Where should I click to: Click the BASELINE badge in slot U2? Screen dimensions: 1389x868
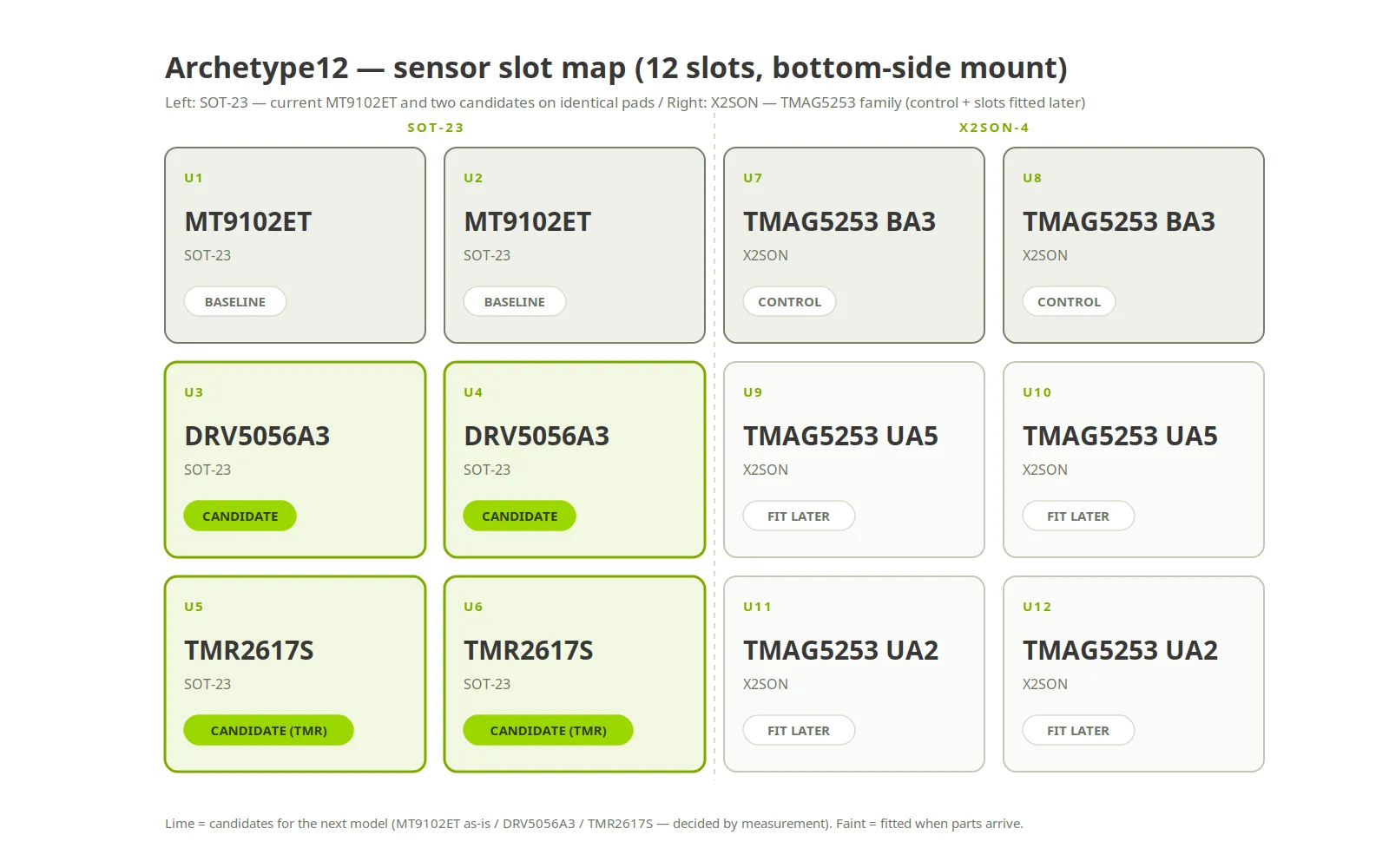click(515, 301)
